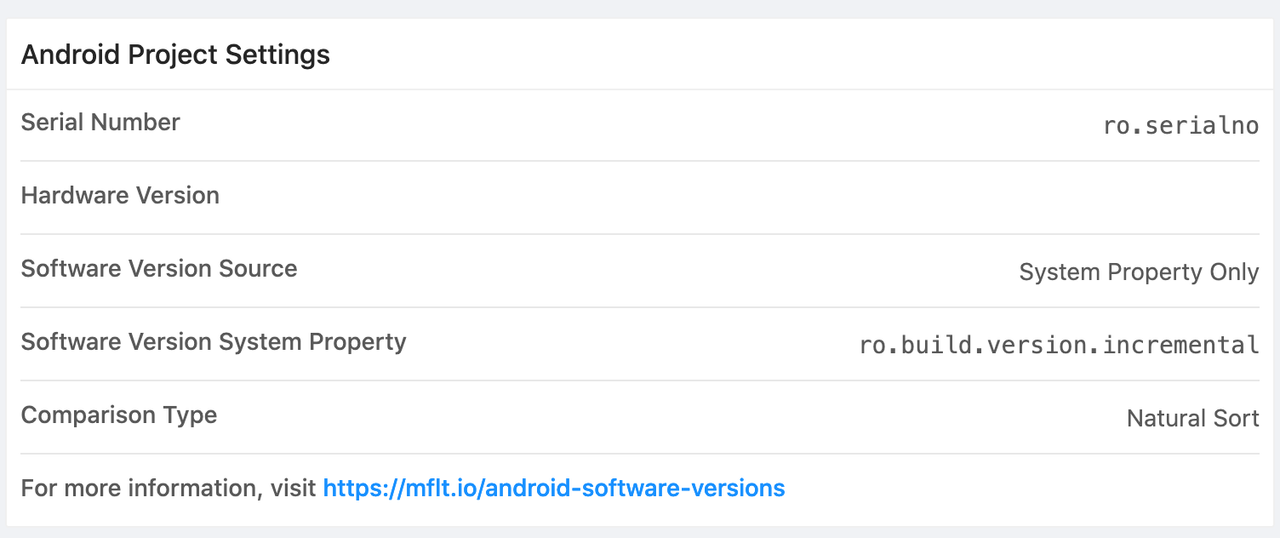1280x538 pixels.
Task: Click the Software Version Source label
Action: coord(159,269)
